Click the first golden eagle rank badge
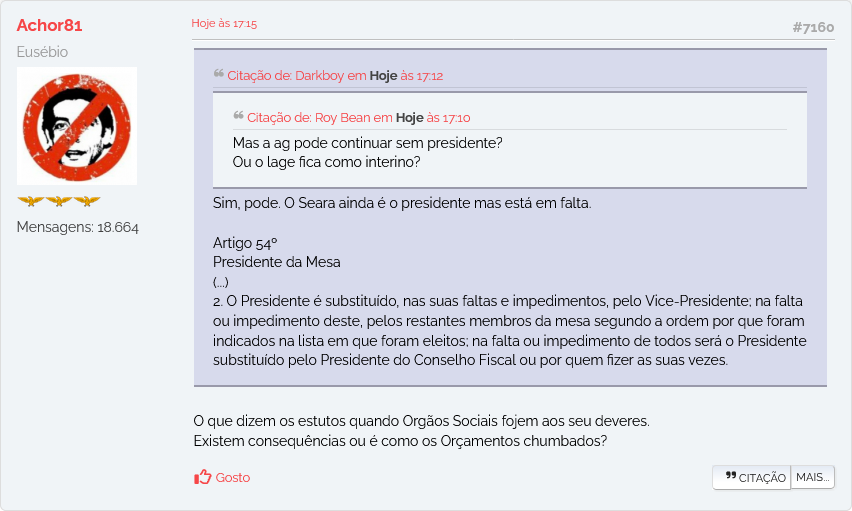Viewport: 852px width, 511px height. 30,201
